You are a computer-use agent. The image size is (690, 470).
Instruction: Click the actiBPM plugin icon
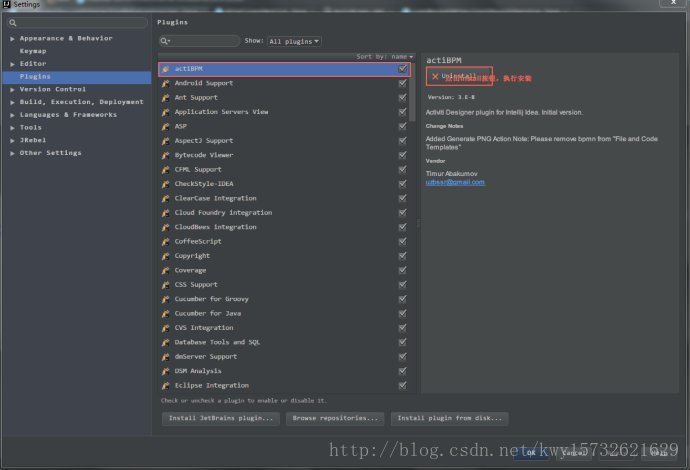coord(165,69)
